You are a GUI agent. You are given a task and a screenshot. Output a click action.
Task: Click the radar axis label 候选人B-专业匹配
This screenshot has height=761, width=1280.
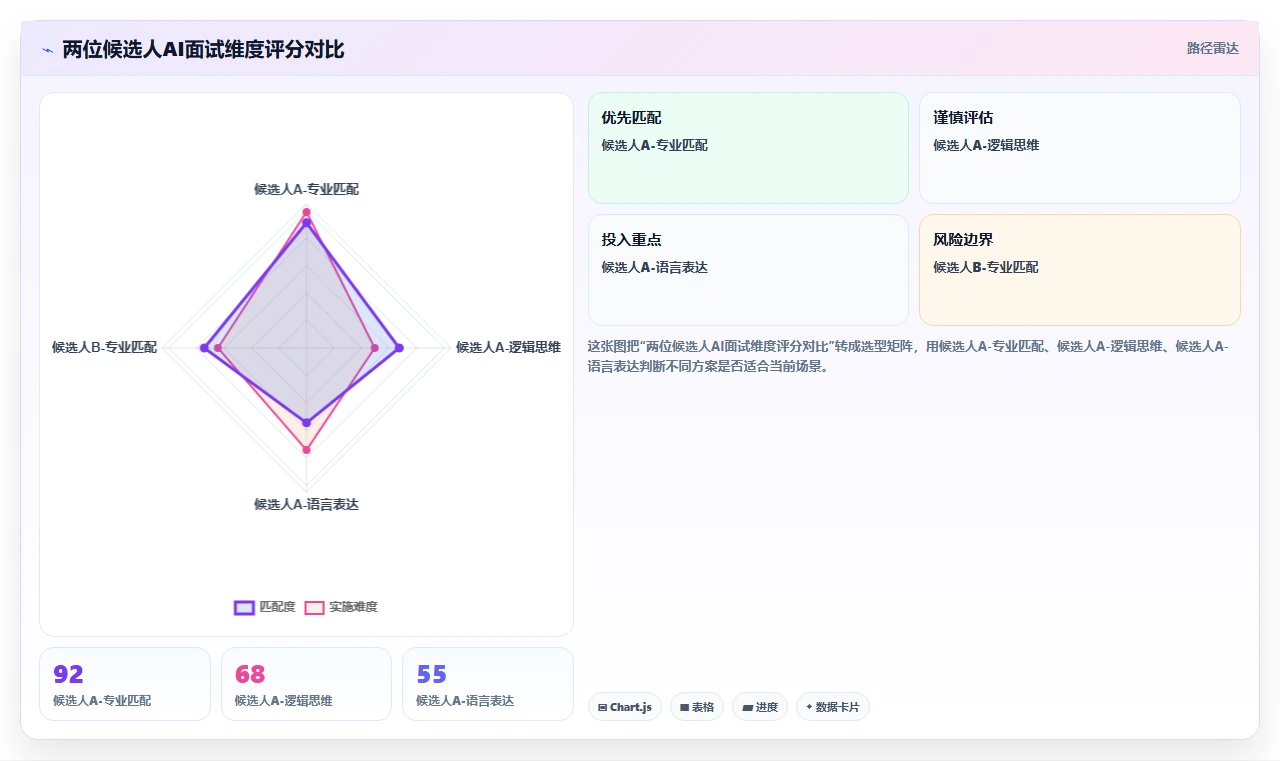pyautogui.click(x=105, y=347)
